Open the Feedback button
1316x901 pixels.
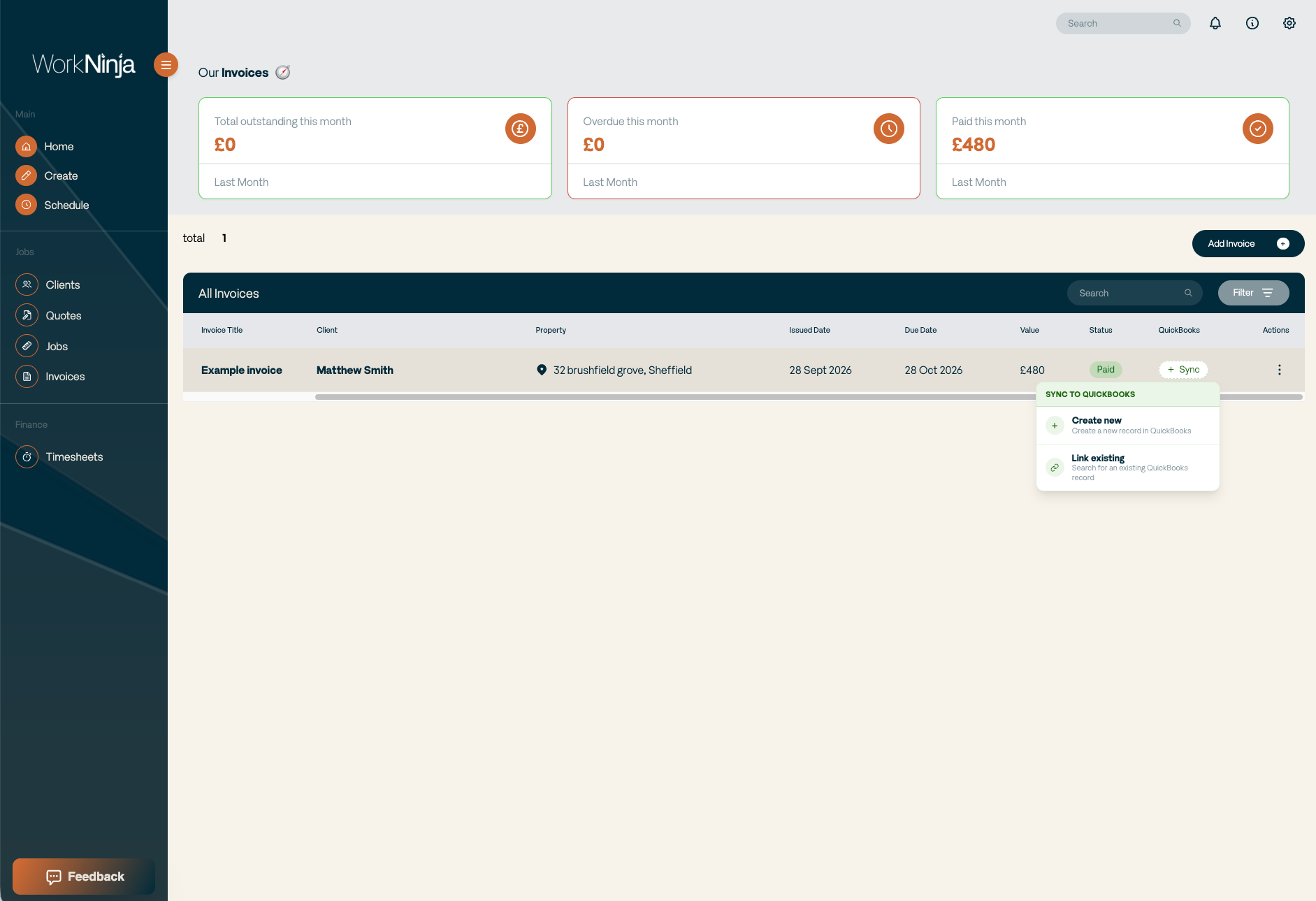84,877
